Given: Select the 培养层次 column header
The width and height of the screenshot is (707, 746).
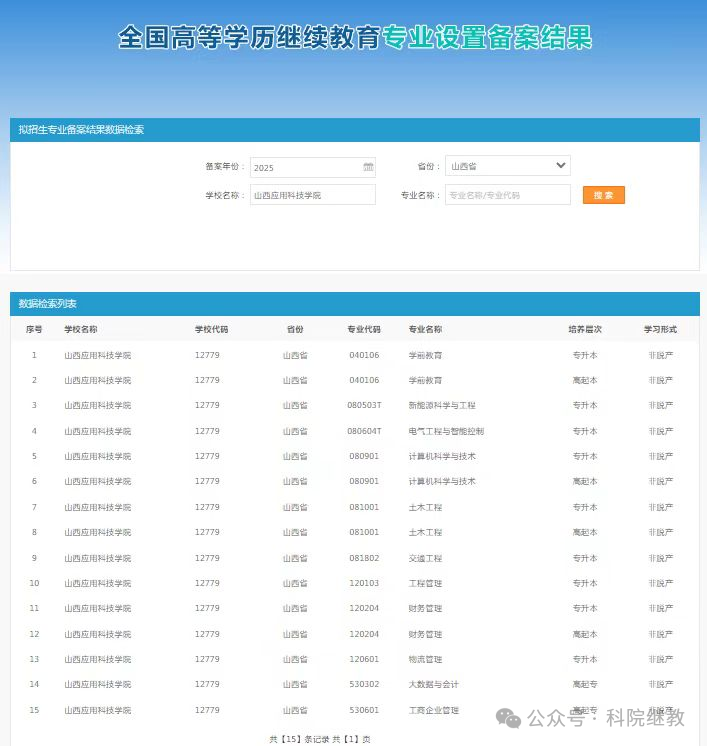Looking at the screenshot, I should (585, 329).
